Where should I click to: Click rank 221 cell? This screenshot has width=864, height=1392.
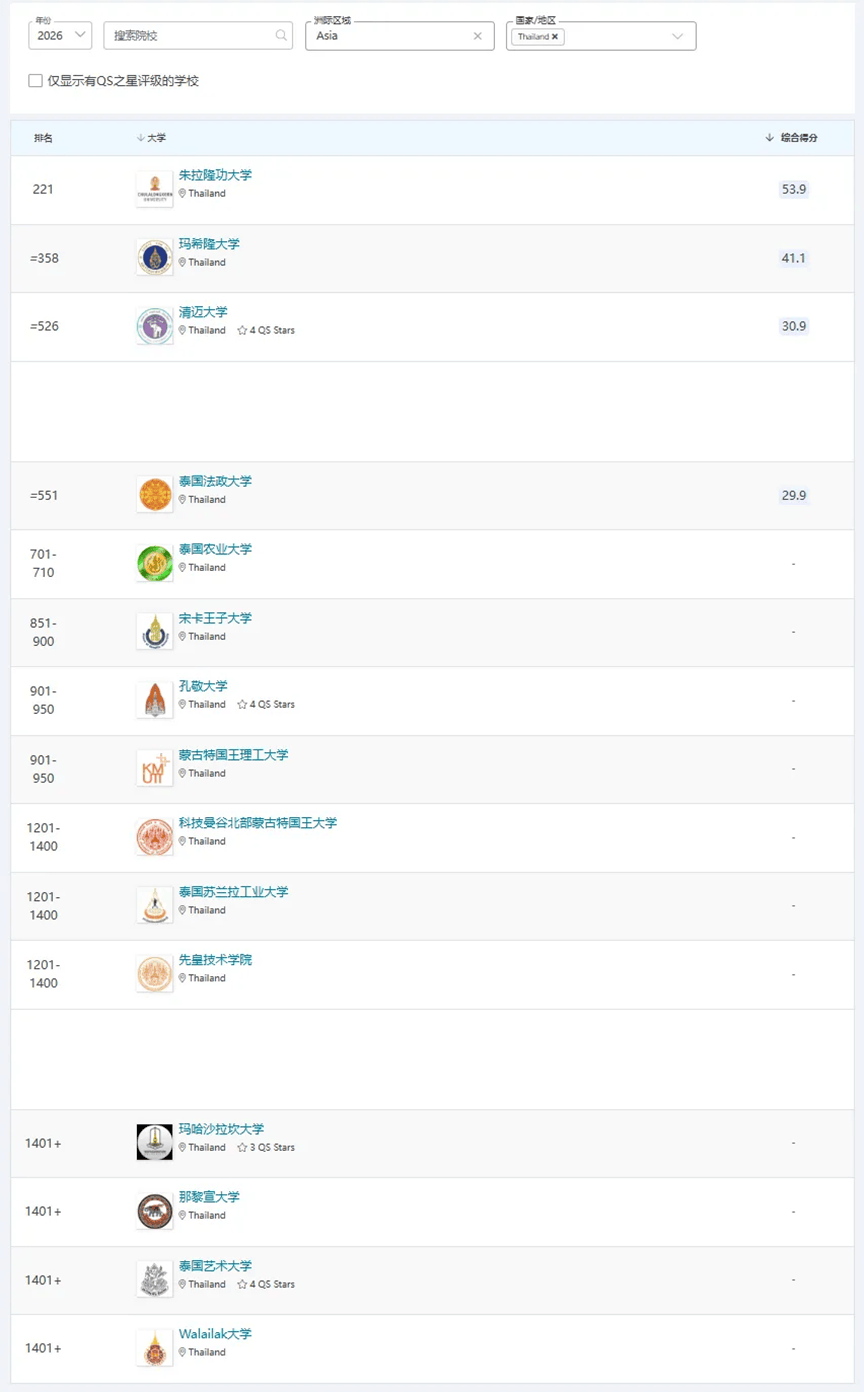pos(43,189)
